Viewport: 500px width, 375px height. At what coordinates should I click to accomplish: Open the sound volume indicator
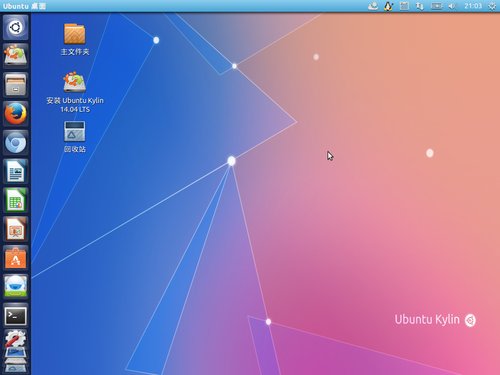point(452,6)
